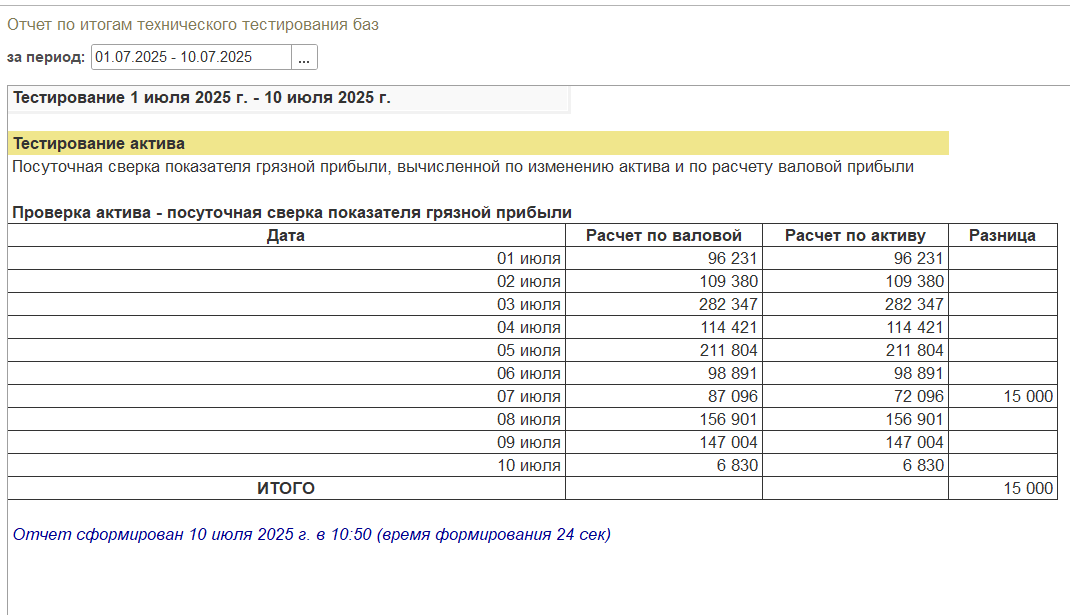Select the '05 июля' date cell
Viewport: 1070px width, 615px height.
[287, 350]
